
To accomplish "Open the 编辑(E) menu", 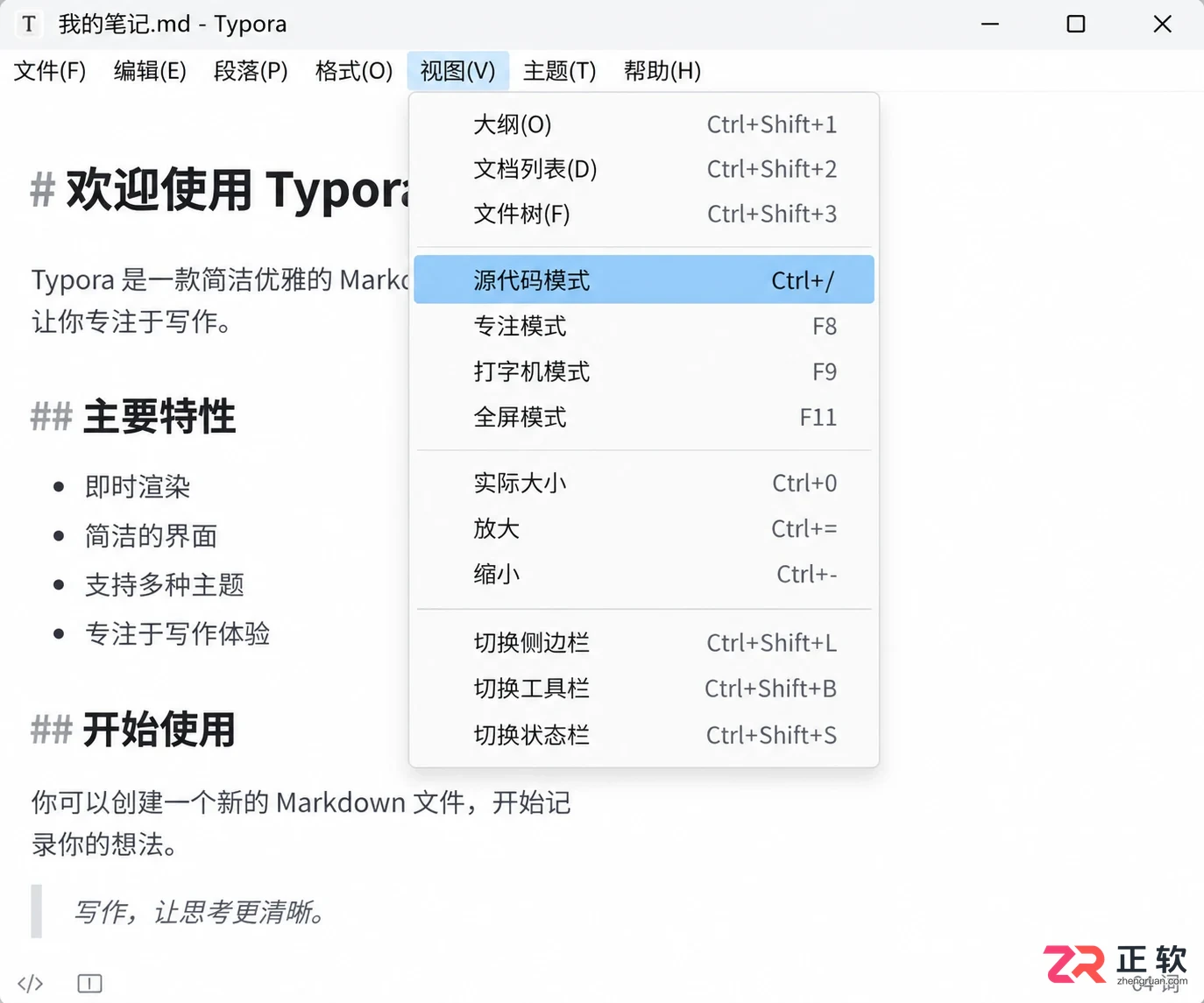I will coord(150,71).
